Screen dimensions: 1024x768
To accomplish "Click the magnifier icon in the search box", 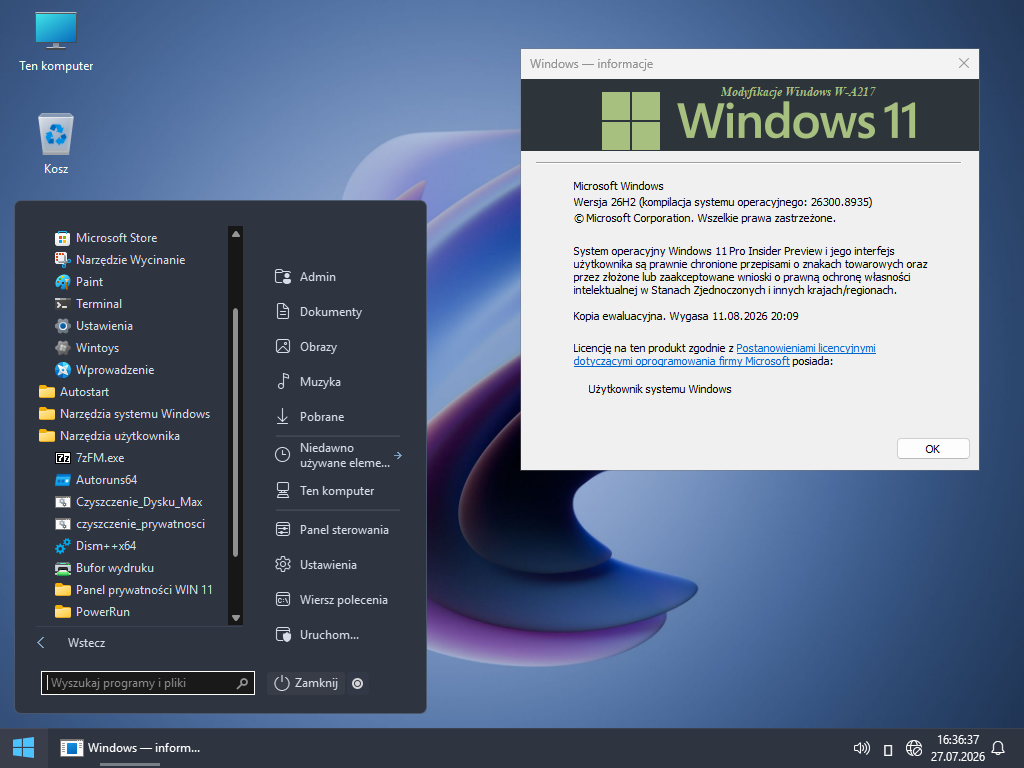I will [242, 683].
